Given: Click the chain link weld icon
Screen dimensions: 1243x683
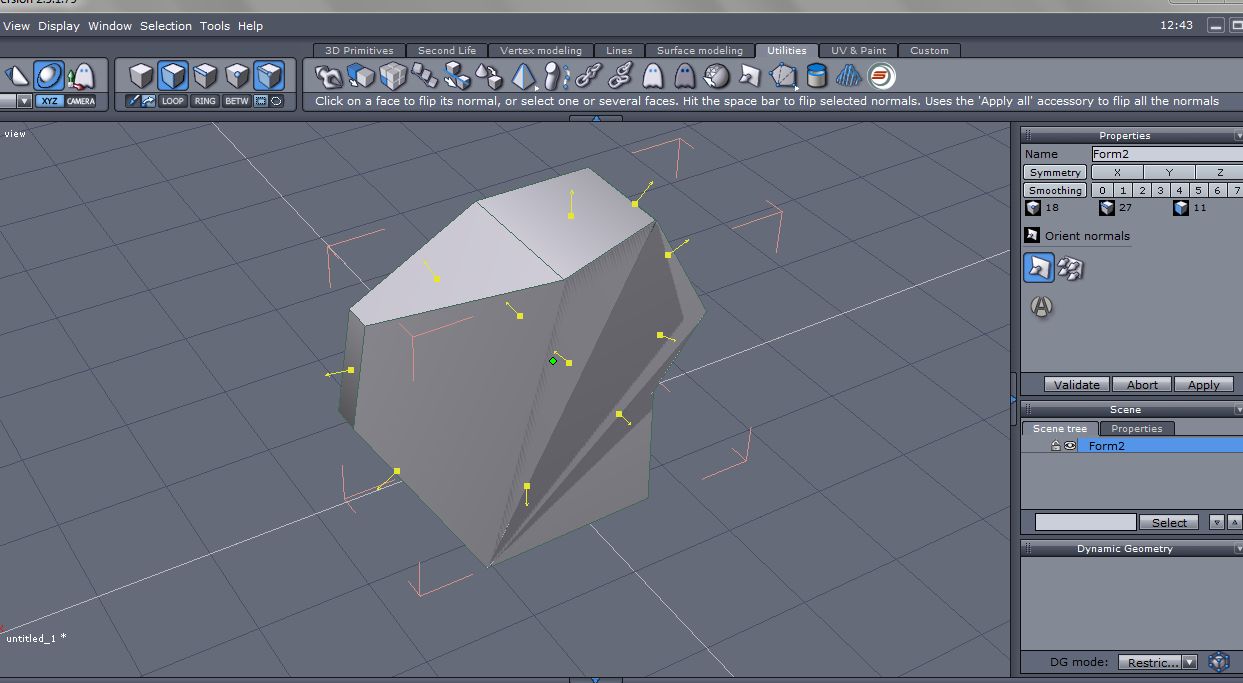Looking at the screenshot, I should [x=587, y=76].
